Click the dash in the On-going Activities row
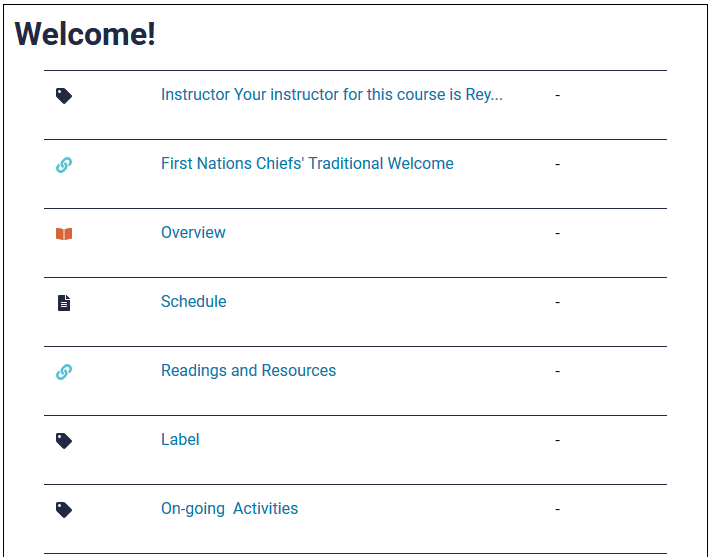709x557 pixels. (558, 510)
